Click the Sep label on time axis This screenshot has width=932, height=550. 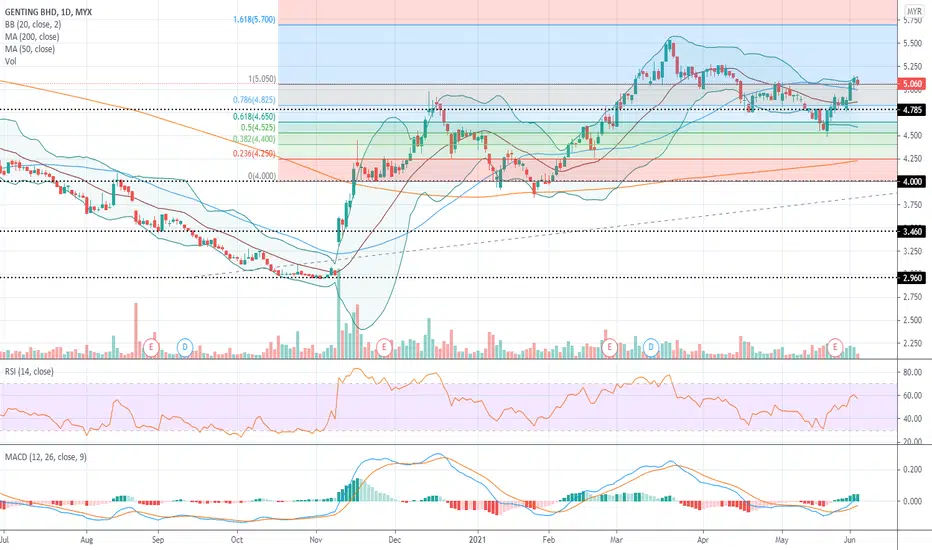[158, 540]
